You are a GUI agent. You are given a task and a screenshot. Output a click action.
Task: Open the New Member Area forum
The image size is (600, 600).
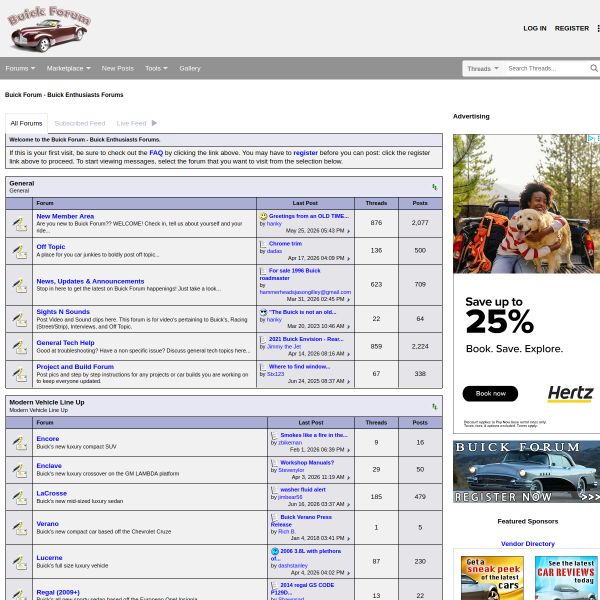(x=65, y=216)
